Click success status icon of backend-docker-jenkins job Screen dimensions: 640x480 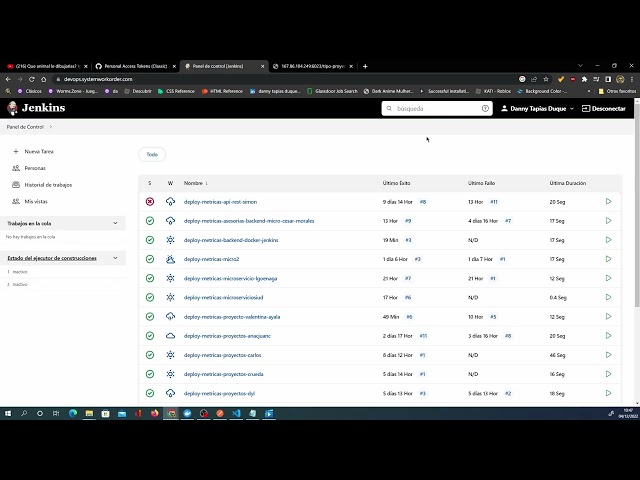pos(150,240)
